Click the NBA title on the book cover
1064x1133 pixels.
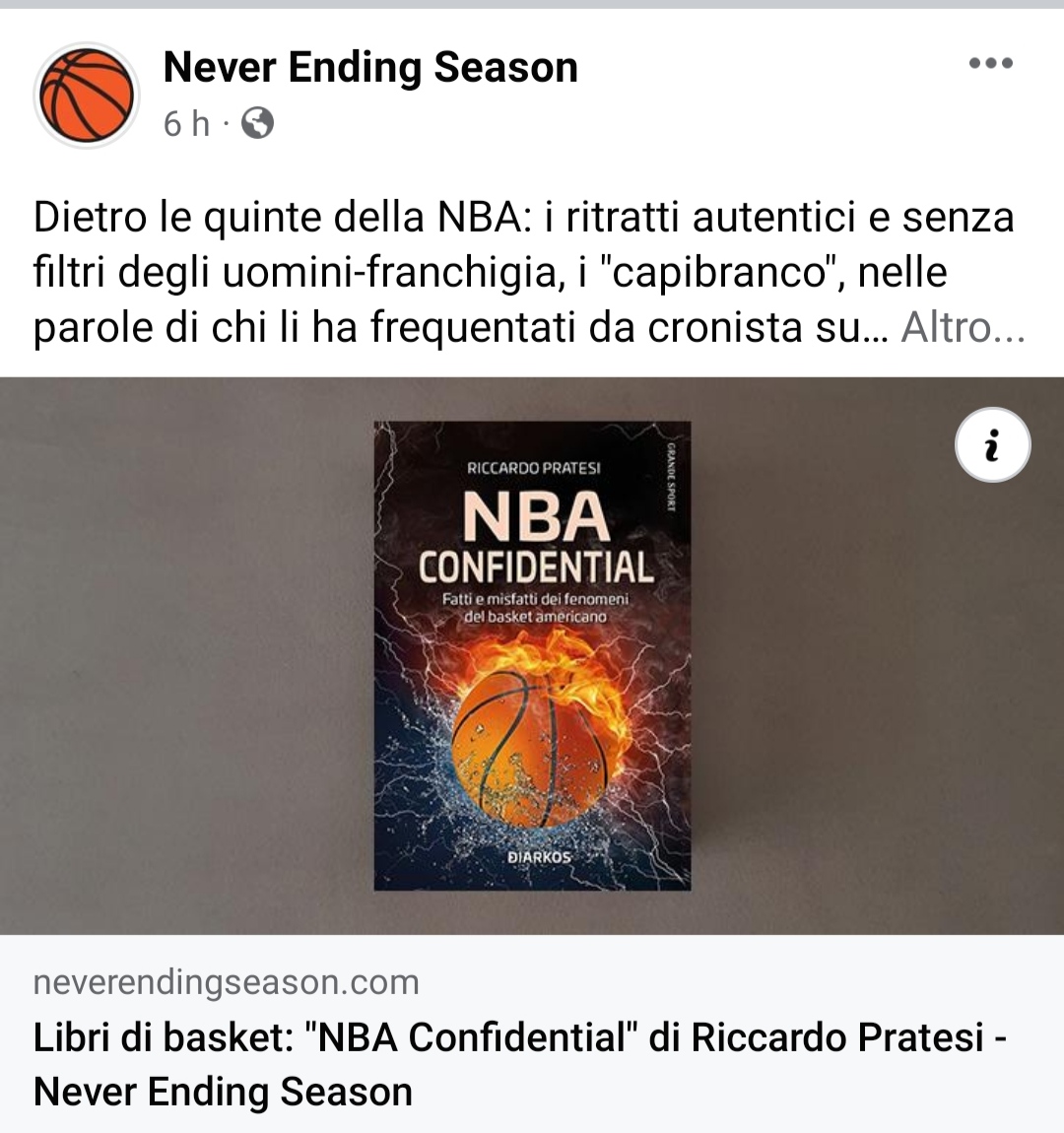pos(535,516)
